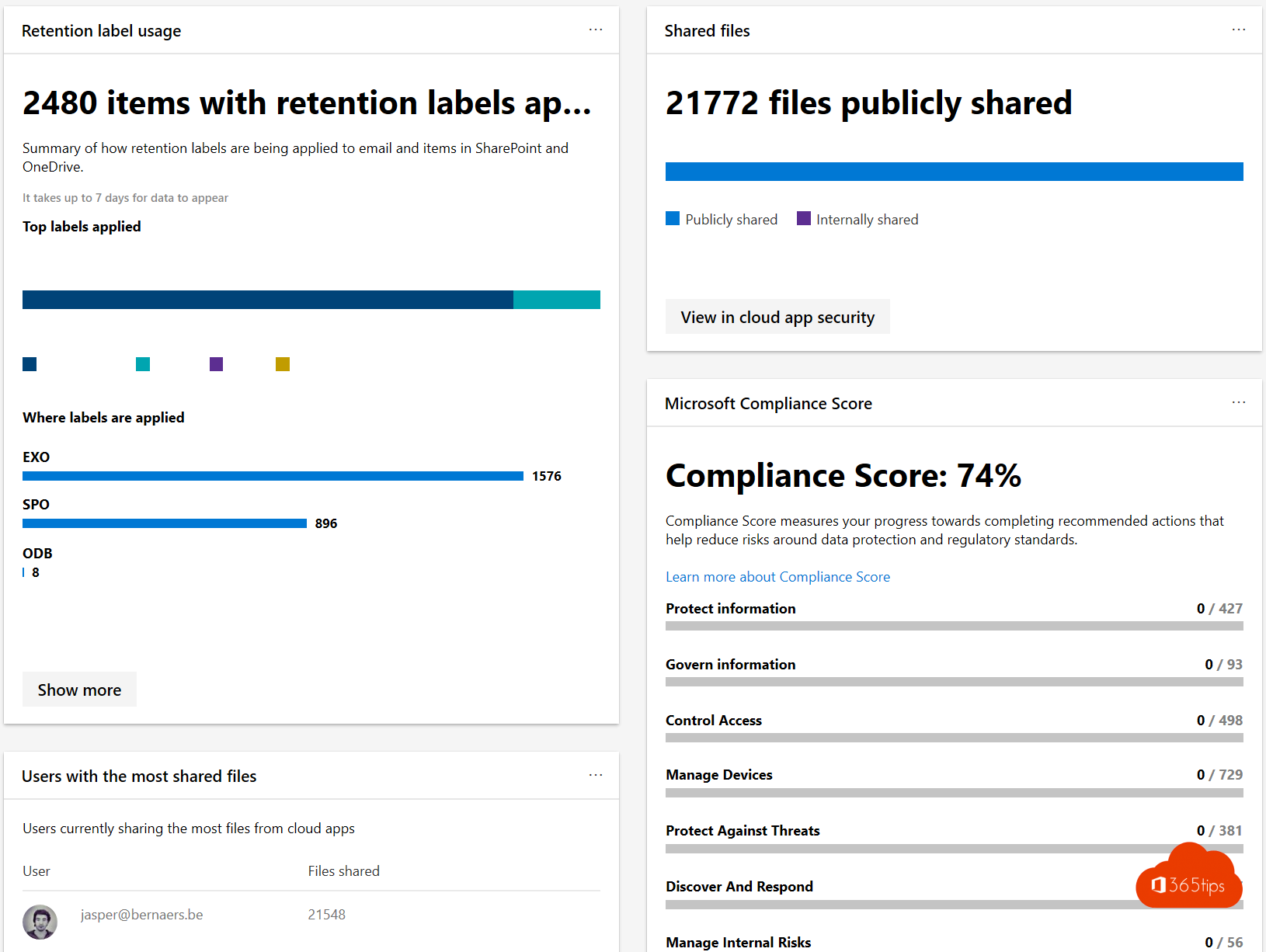The height and width of the screenshot is (952, 1266).
Task: Click the 0 / 729 score value
Action: pos(1219,775)
